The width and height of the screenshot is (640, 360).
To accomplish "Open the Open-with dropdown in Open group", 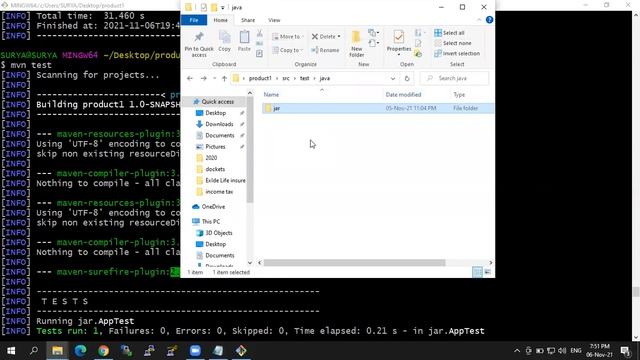I will [420, 33].
